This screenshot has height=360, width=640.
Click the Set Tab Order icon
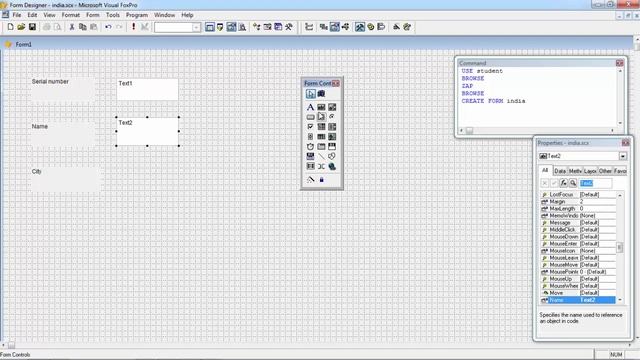[309, 27]
